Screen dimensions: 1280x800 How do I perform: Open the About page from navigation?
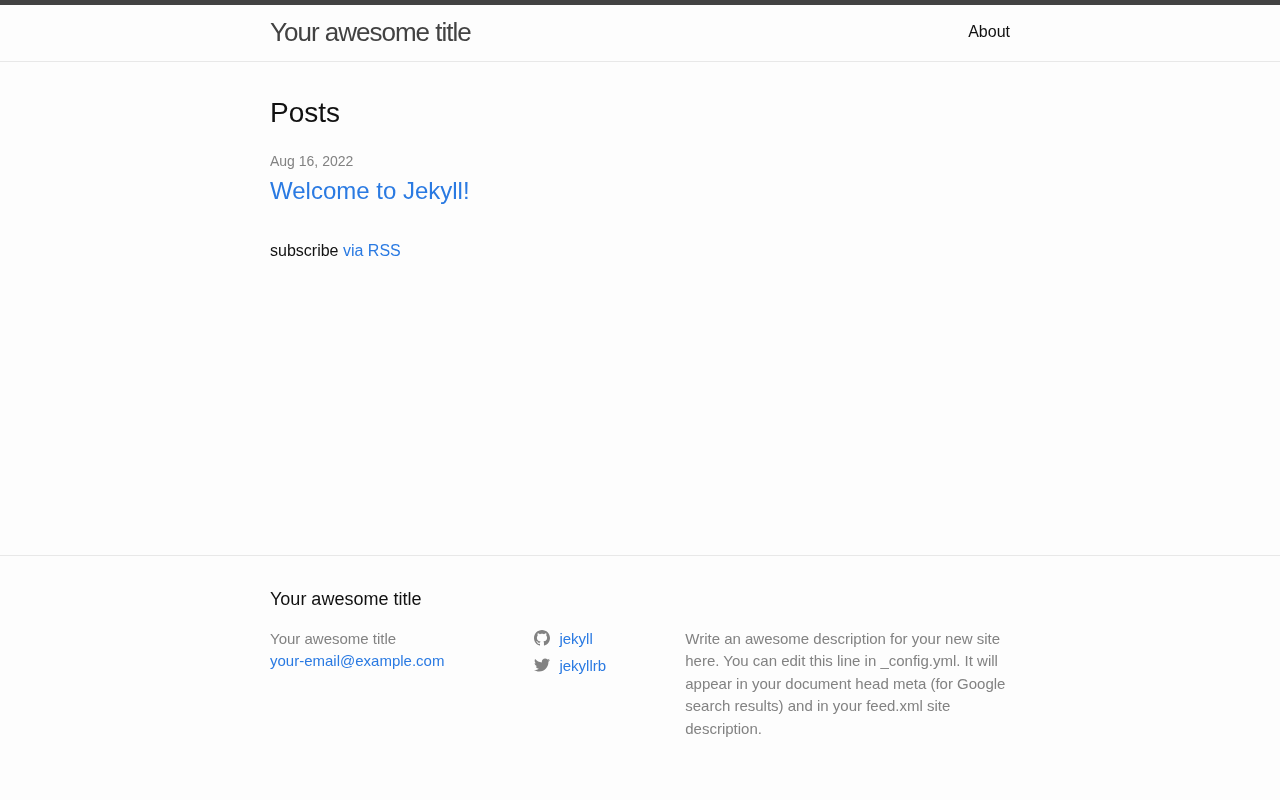pos(988,32)
